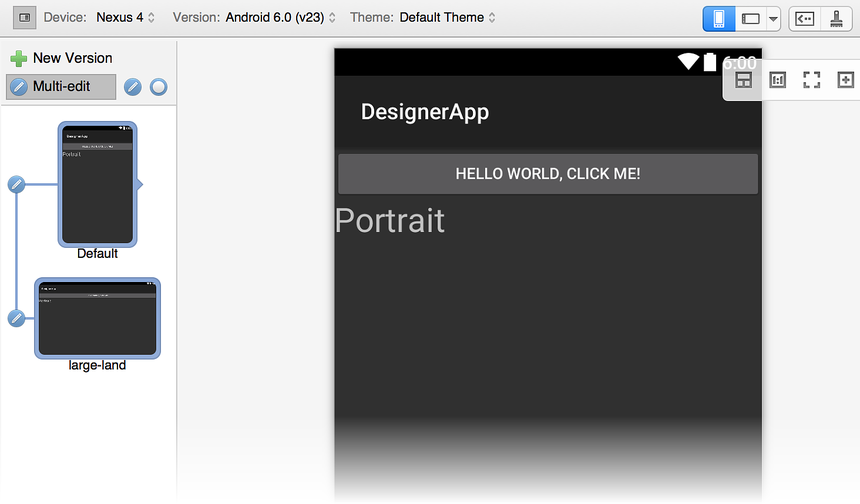Click the green plus New Version icon

click(x=18, y=58)
